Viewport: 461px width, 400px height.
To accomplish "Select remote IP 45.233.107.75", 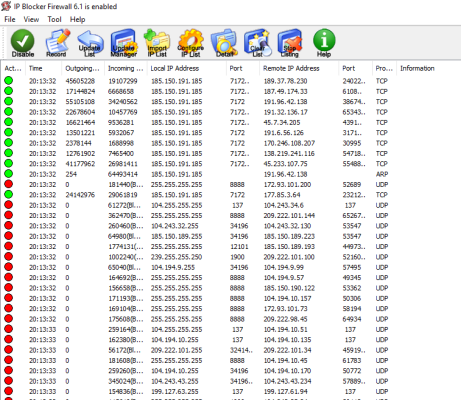I will (x=285, y=164).
